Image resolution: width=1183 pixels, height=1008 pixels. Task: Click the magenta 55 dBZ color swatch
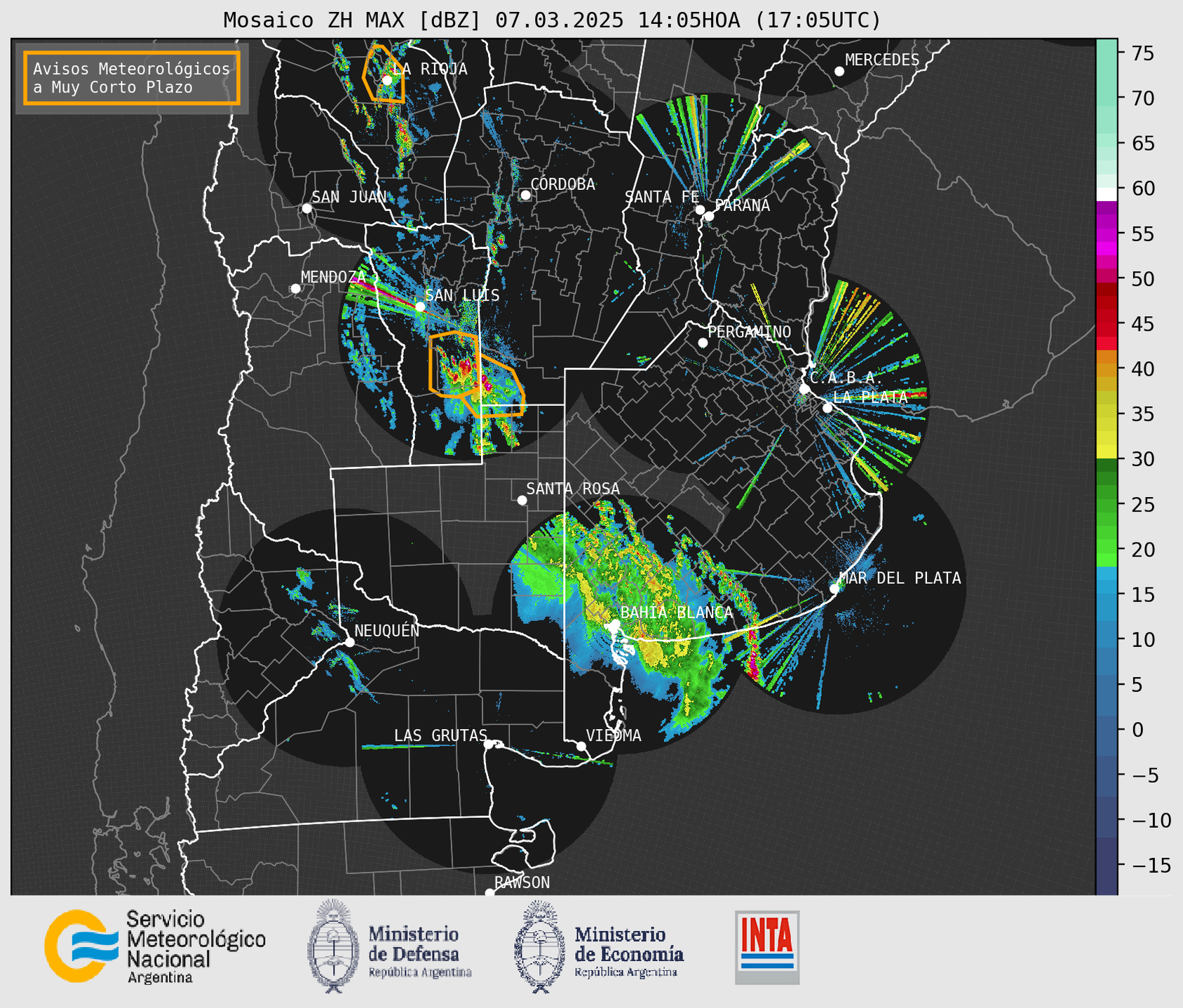pos(1107,233)
